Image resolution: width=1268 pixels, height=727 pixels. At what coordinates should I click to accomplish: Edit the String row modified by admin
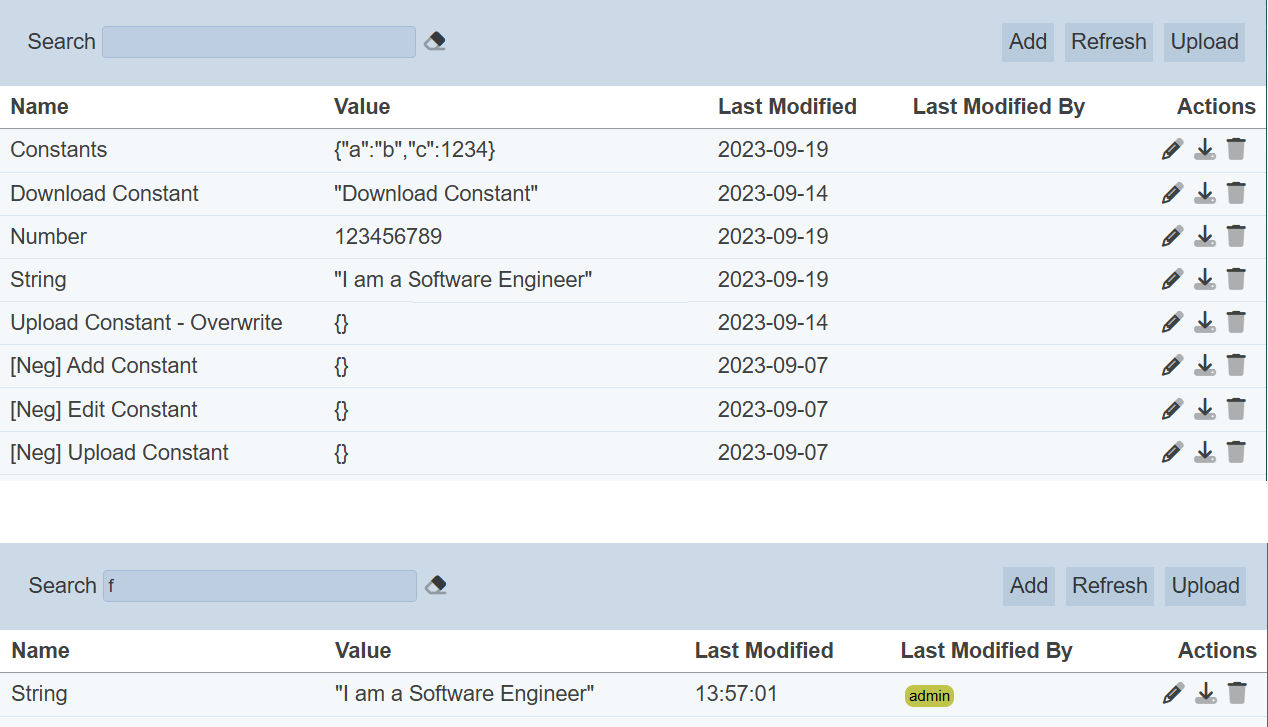[1173, 693]
